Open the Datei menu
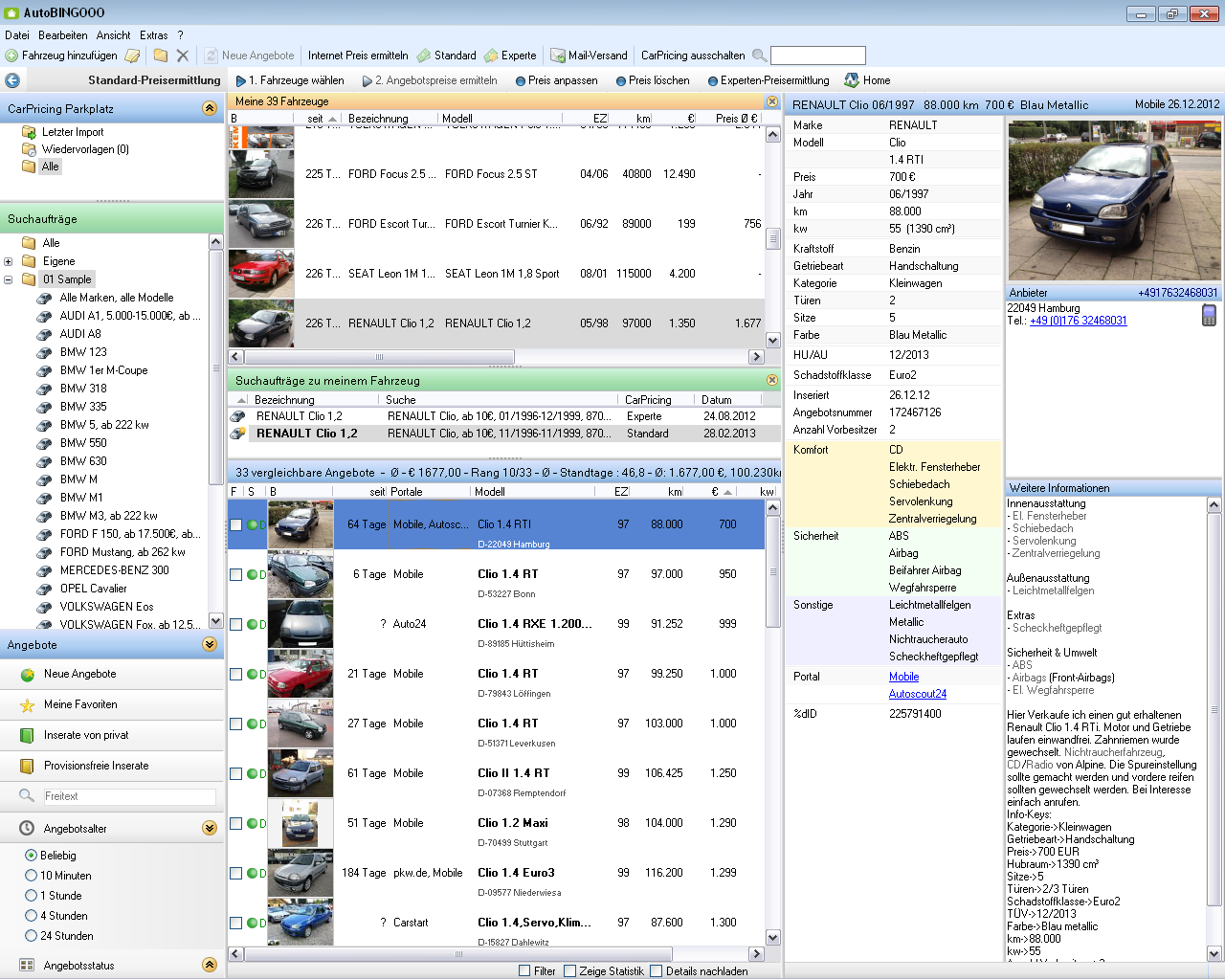Viewport: 1225px width, 980px height. (17, 35)
